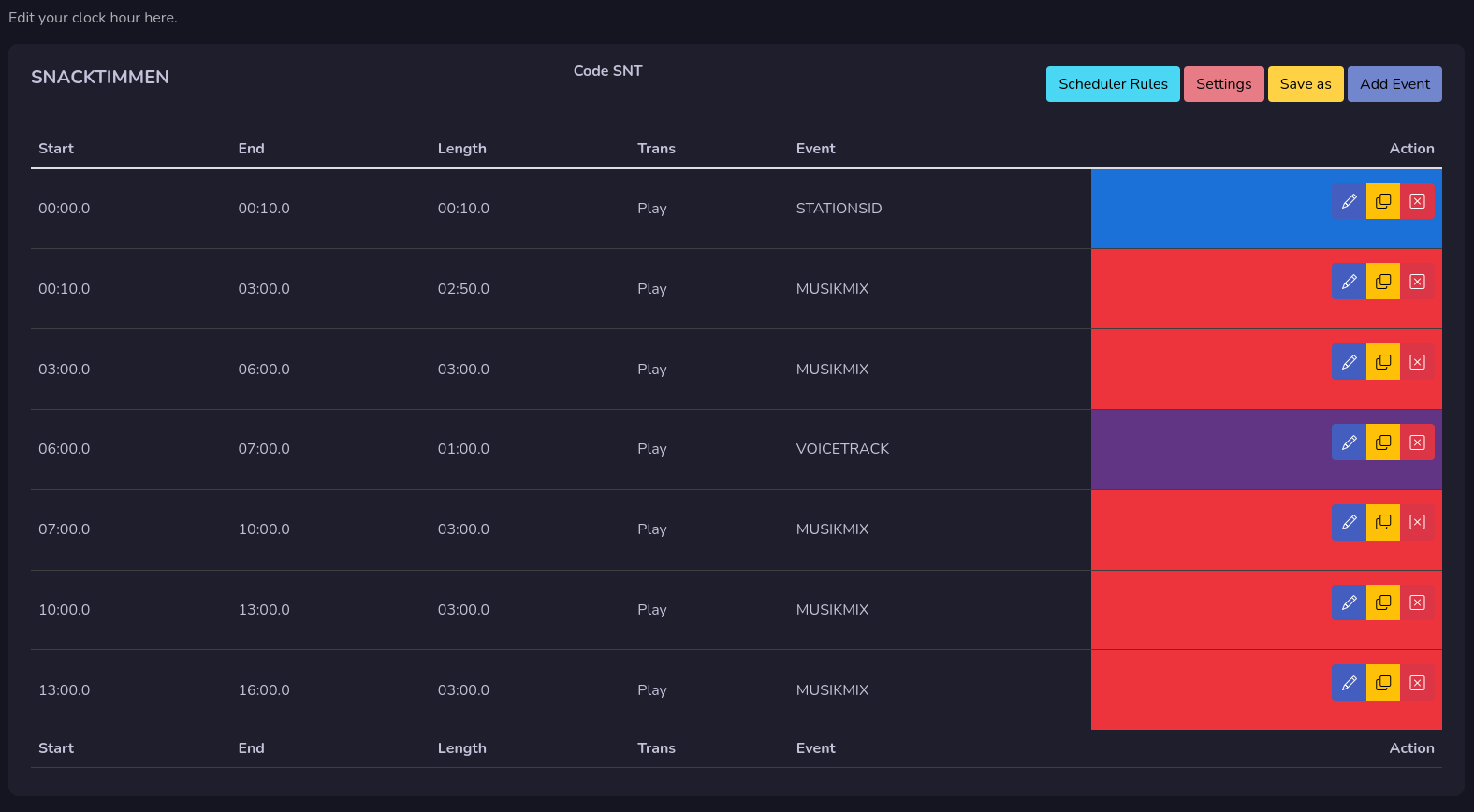Edit the MUSIKMIX event ending at 16:00.0
The image size is (1474, 812).
1349,683
